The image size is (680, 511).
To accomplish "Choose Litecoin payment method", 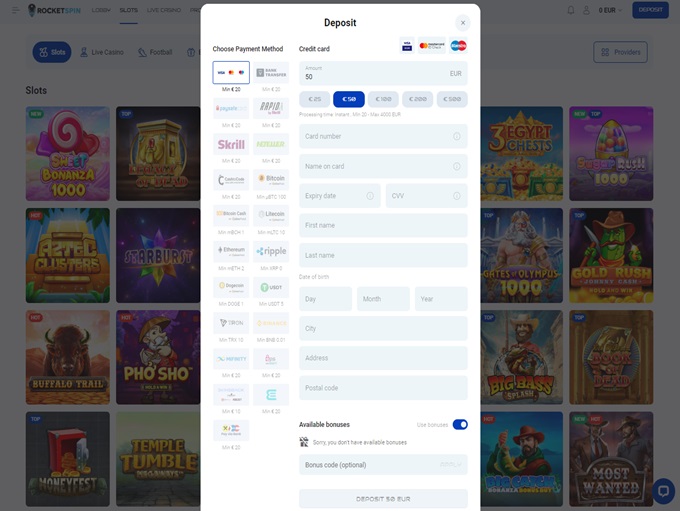I will tap(271, 215).
